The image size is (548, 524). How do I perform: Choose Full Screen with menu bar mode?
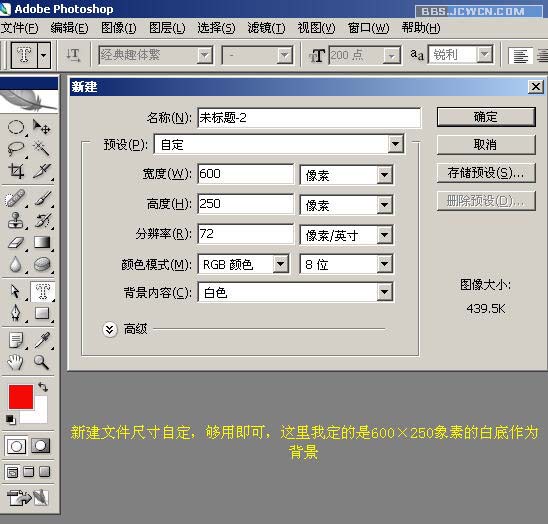click(28, 472)
